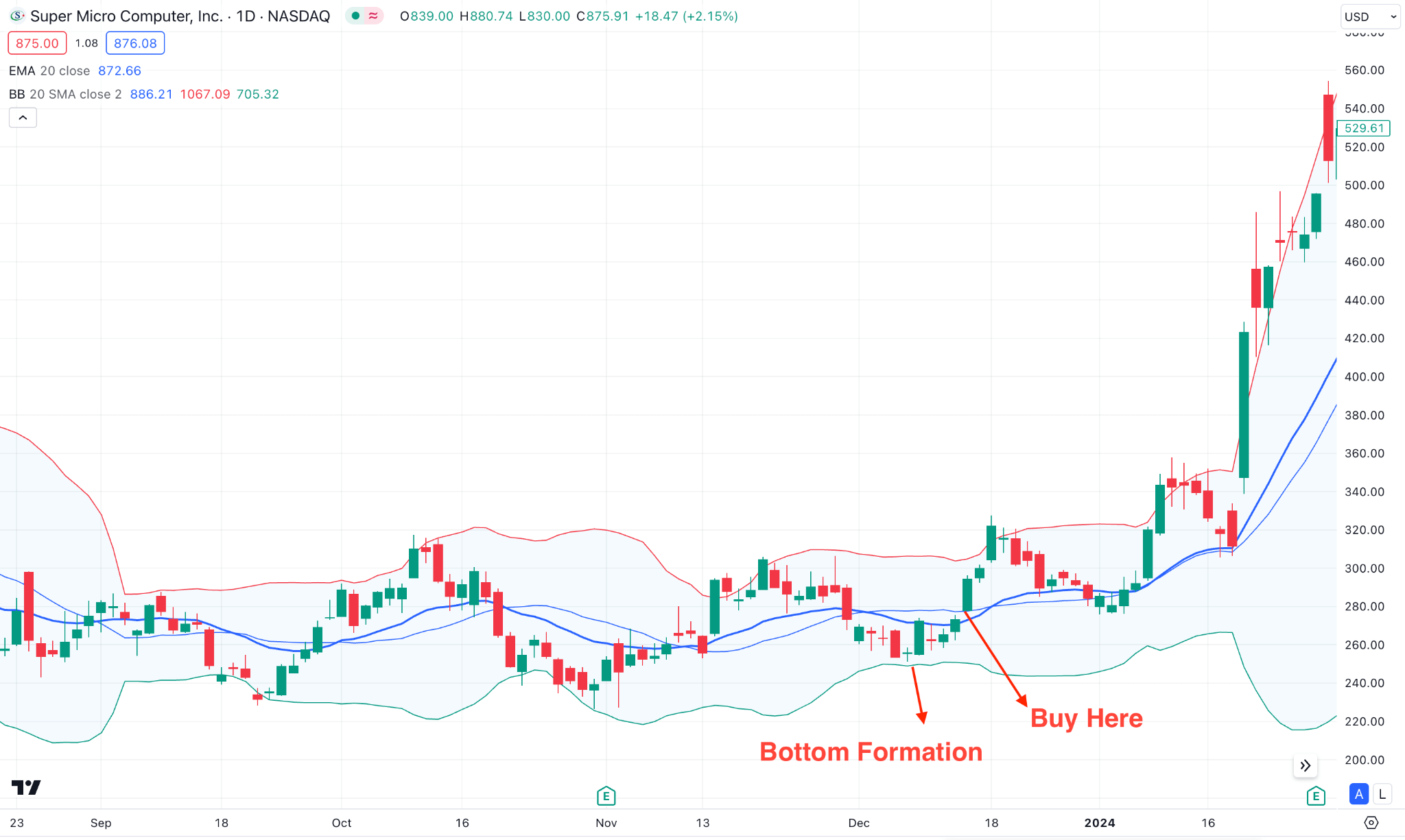
Task: Click the blue 876.08 buy price button
Action: point(135,43)
